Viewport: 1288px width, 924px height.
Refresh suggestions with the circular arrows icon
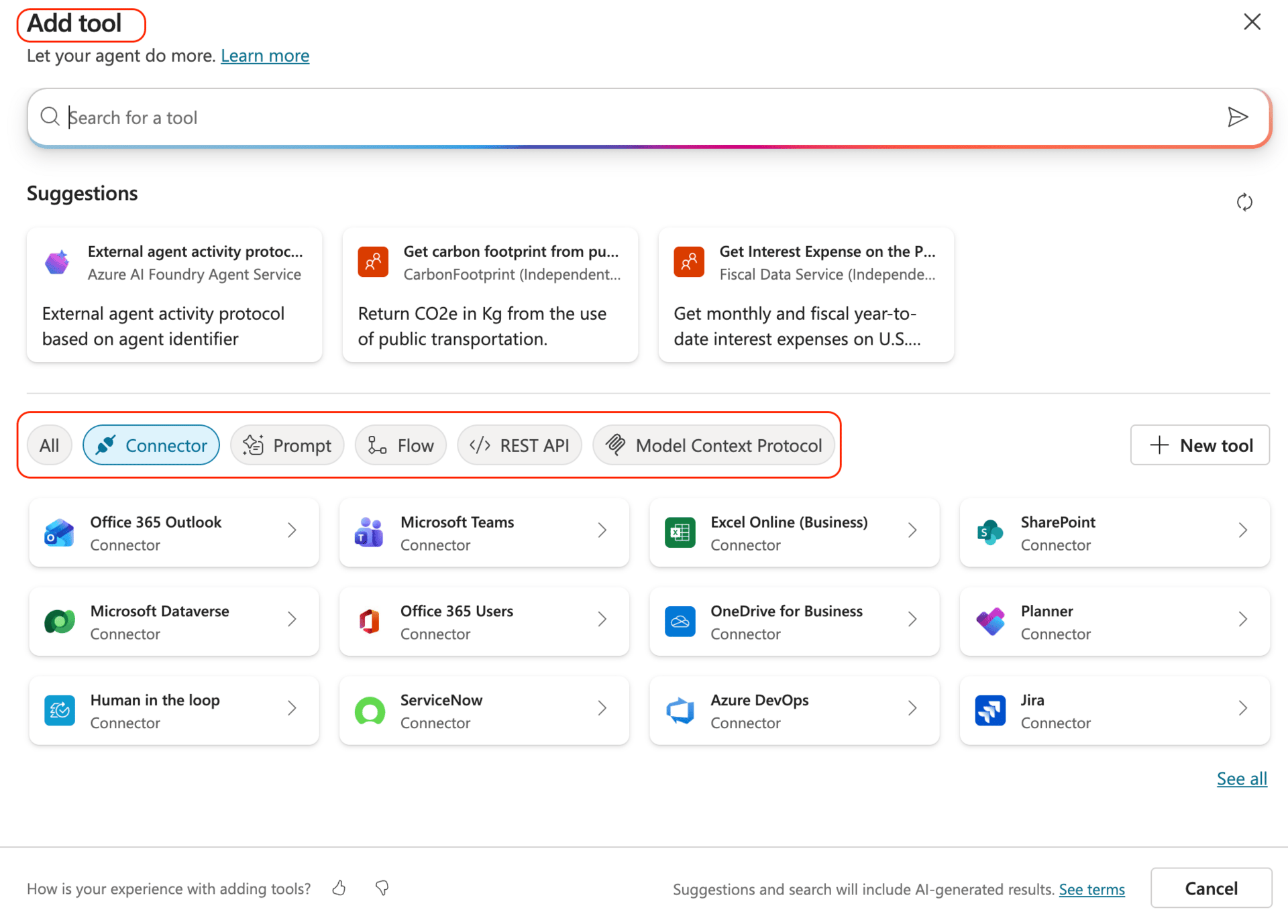(x=1244, y=202)
